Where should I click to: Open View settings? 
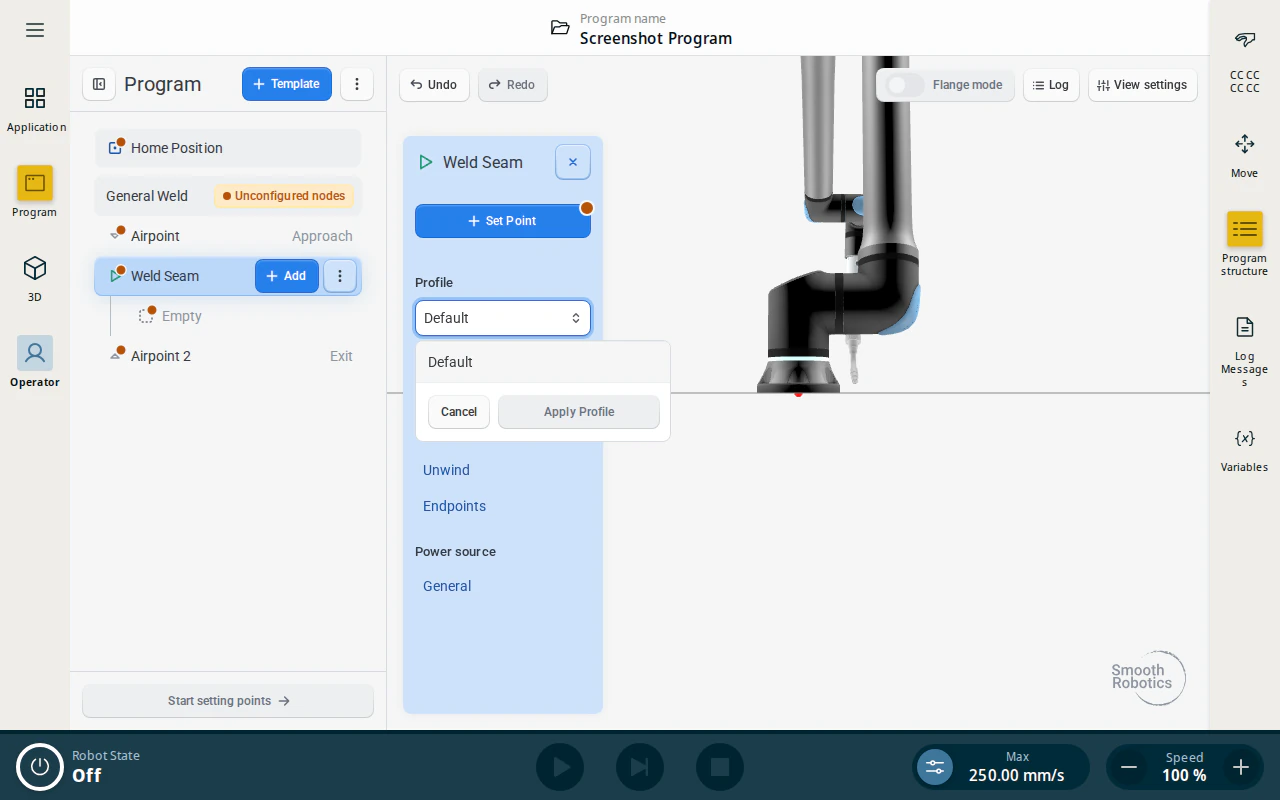pyautogui.click(x=1143, y=85)
